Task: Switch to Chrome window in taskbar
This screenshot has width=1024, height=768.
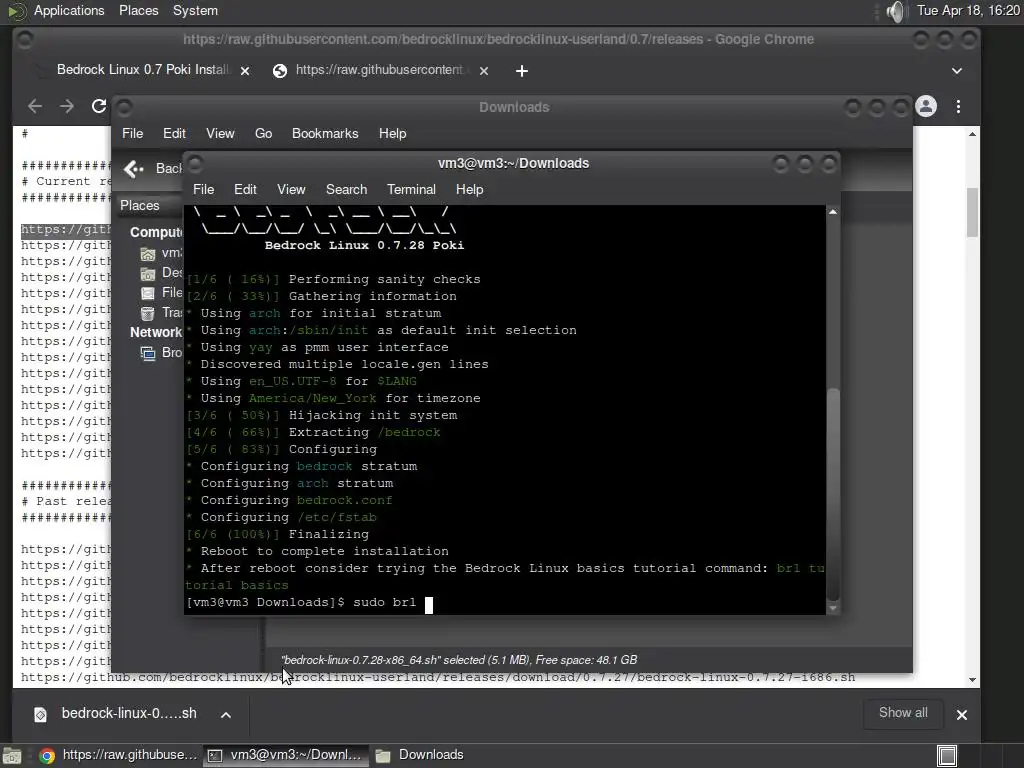Action: (x=118, y=755)
